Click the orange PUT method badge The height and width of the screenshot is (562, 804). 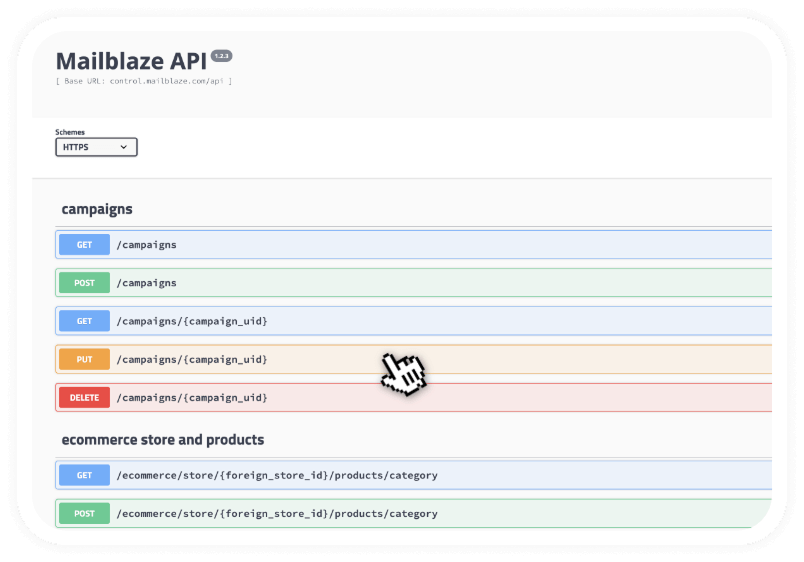(85, 359)
